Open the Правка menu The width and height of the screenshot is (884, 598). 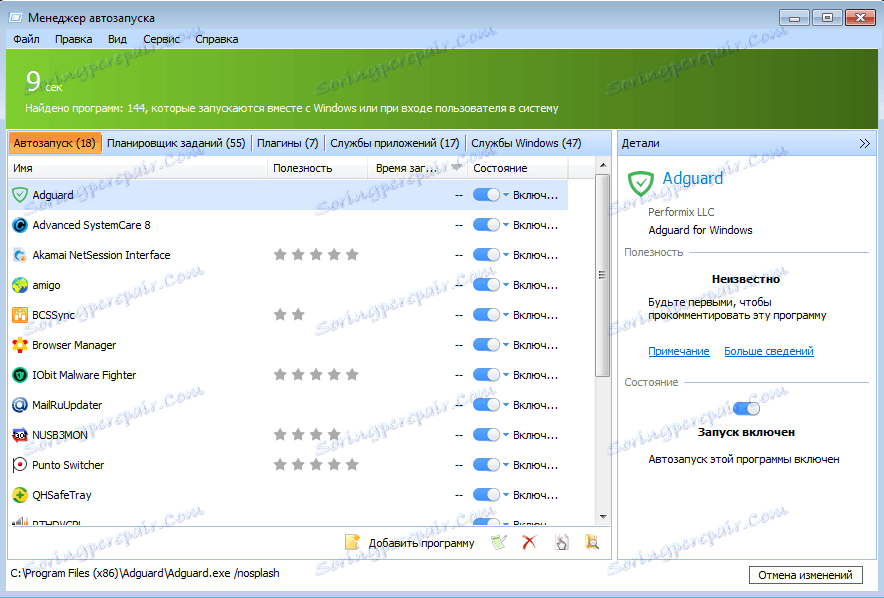coord(74,39)
